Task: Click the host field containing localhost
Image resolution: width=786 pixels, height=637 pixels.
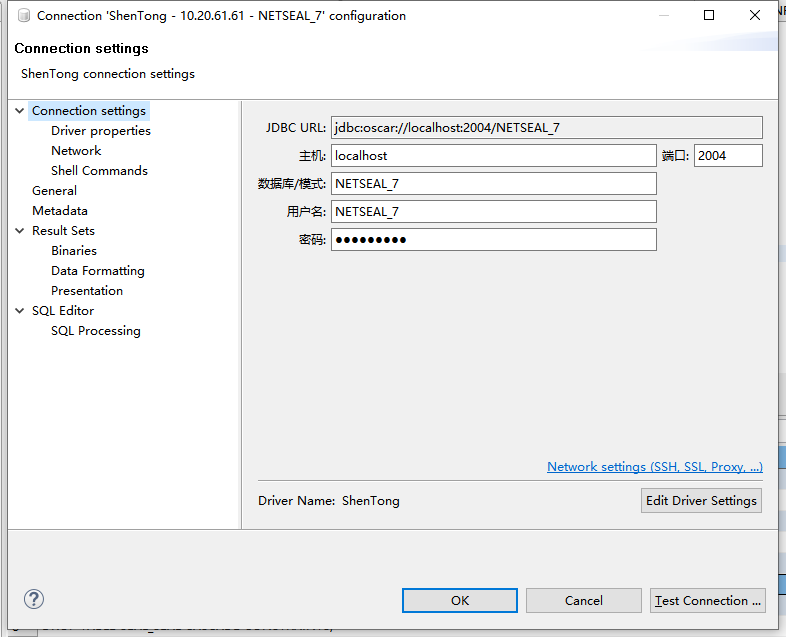Action: [493, 156]
